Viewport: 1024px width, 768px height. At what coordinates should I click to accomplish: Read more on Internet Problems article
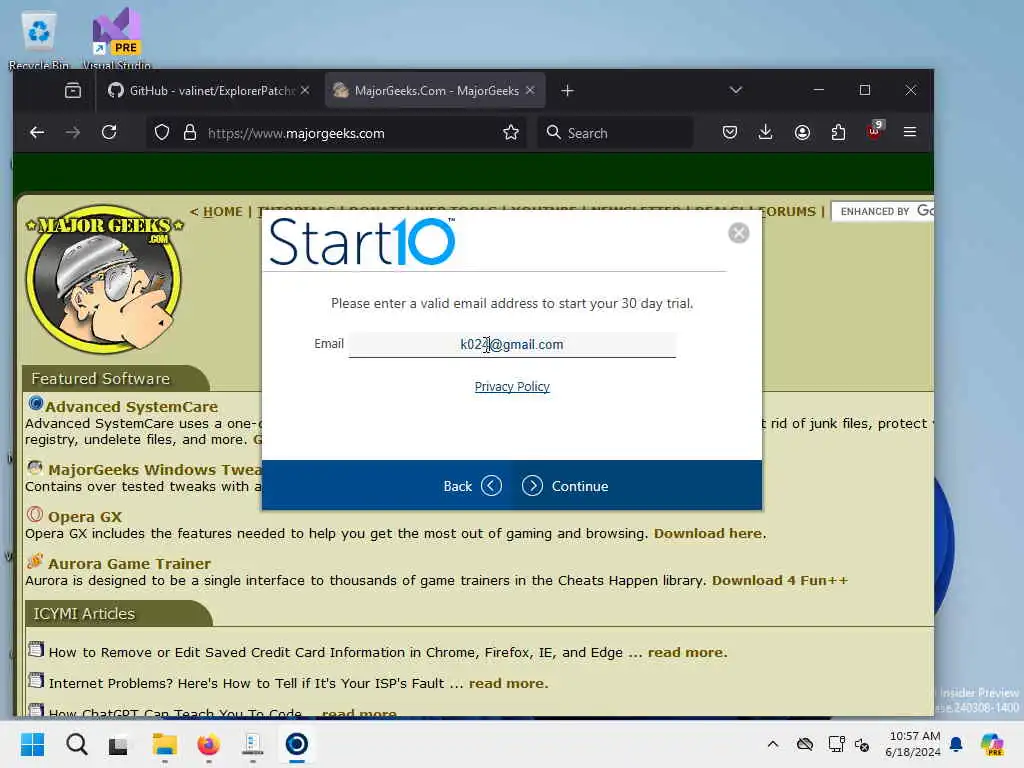pos(507,683)
